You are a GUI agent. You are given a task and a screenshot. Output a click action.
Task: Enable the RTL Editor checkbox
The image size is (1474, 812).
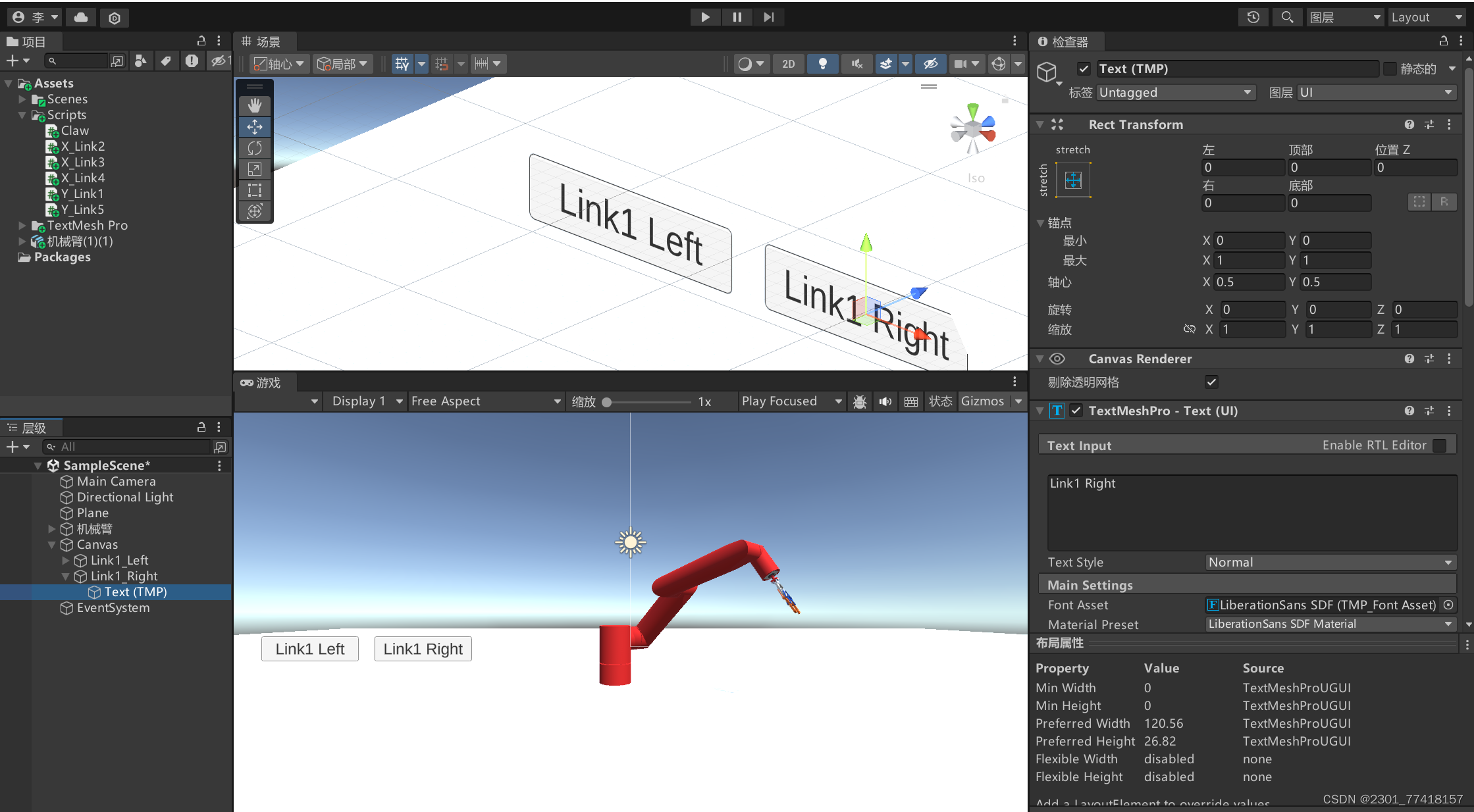click(1439, 445)
